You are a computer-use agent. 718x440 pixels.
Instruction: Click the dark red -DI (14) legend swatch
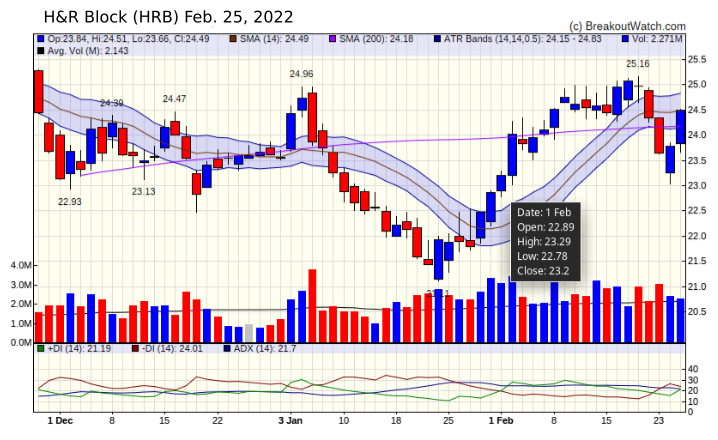[x=135, y=349]
